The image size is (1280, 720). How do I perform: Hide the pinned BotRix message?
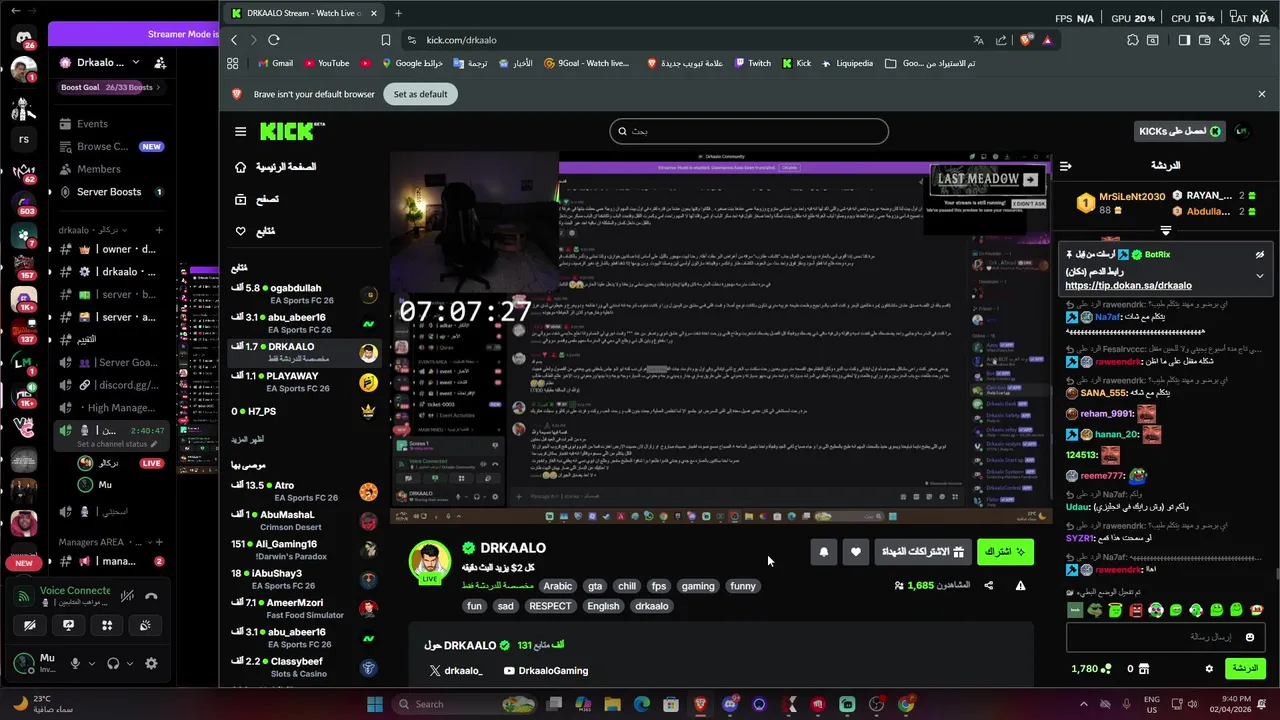1259,255
